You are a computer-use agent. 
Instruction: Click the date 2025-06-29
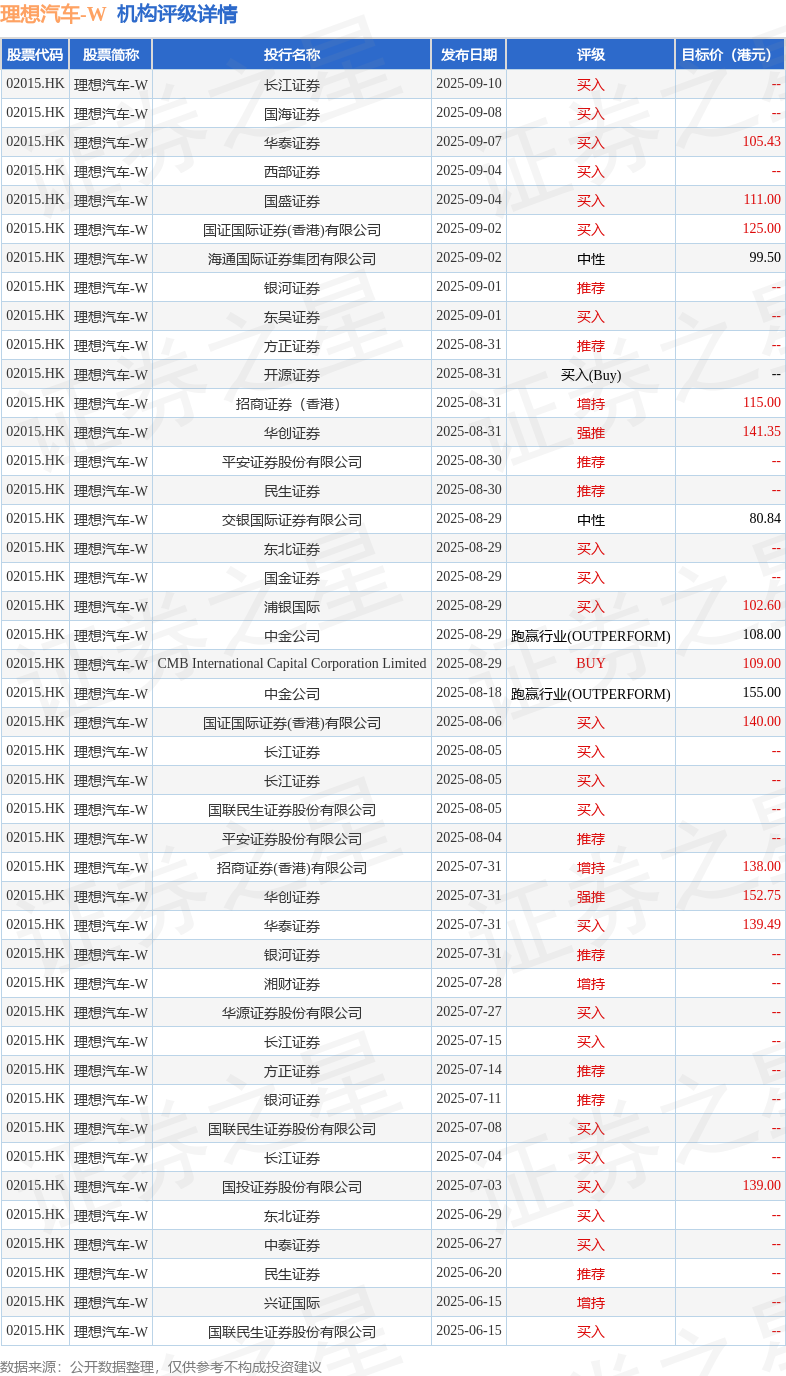pos(469,1215)
